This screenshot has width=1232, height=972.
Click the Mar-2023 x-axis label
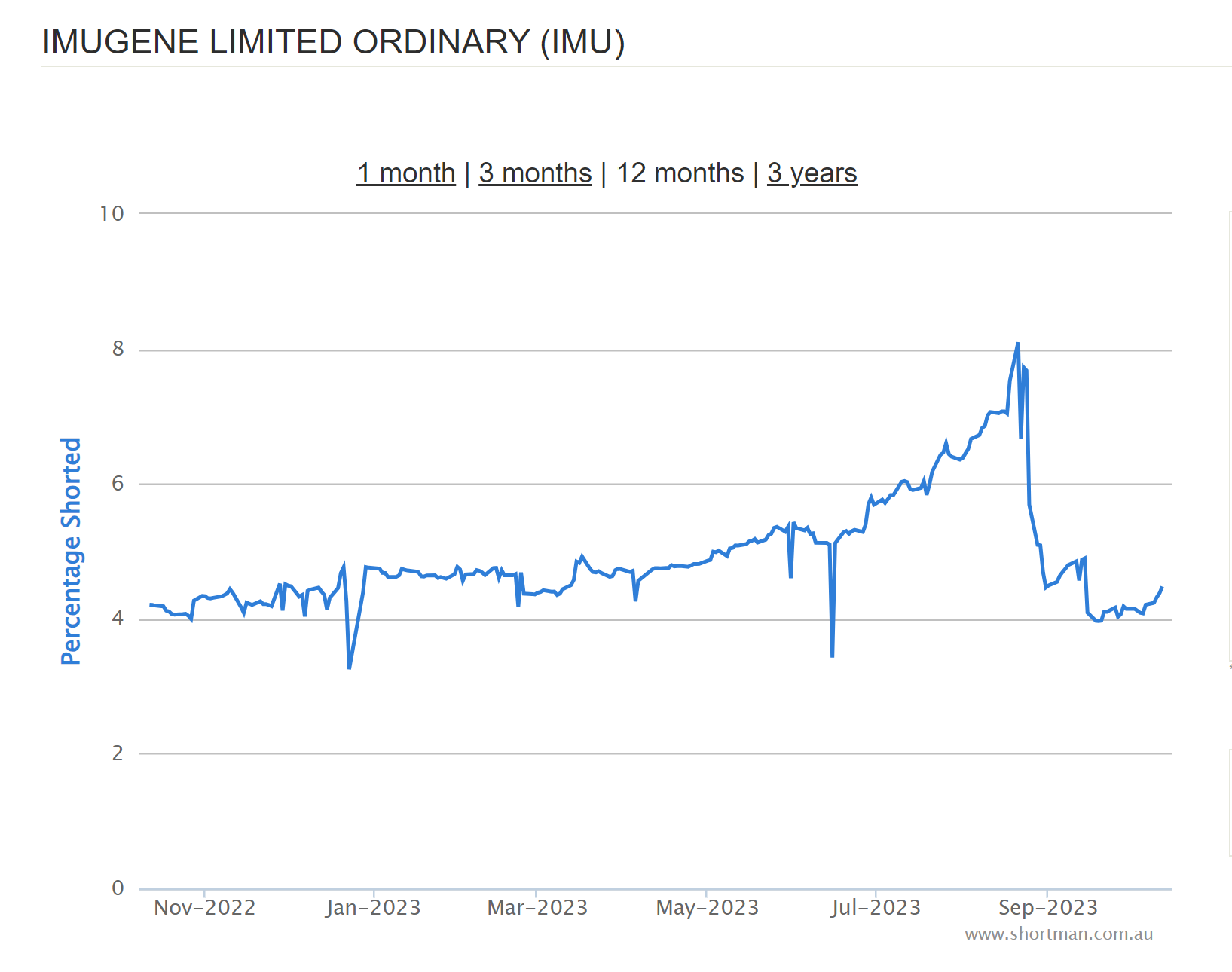pyautogui.click(x=537, y=907)
